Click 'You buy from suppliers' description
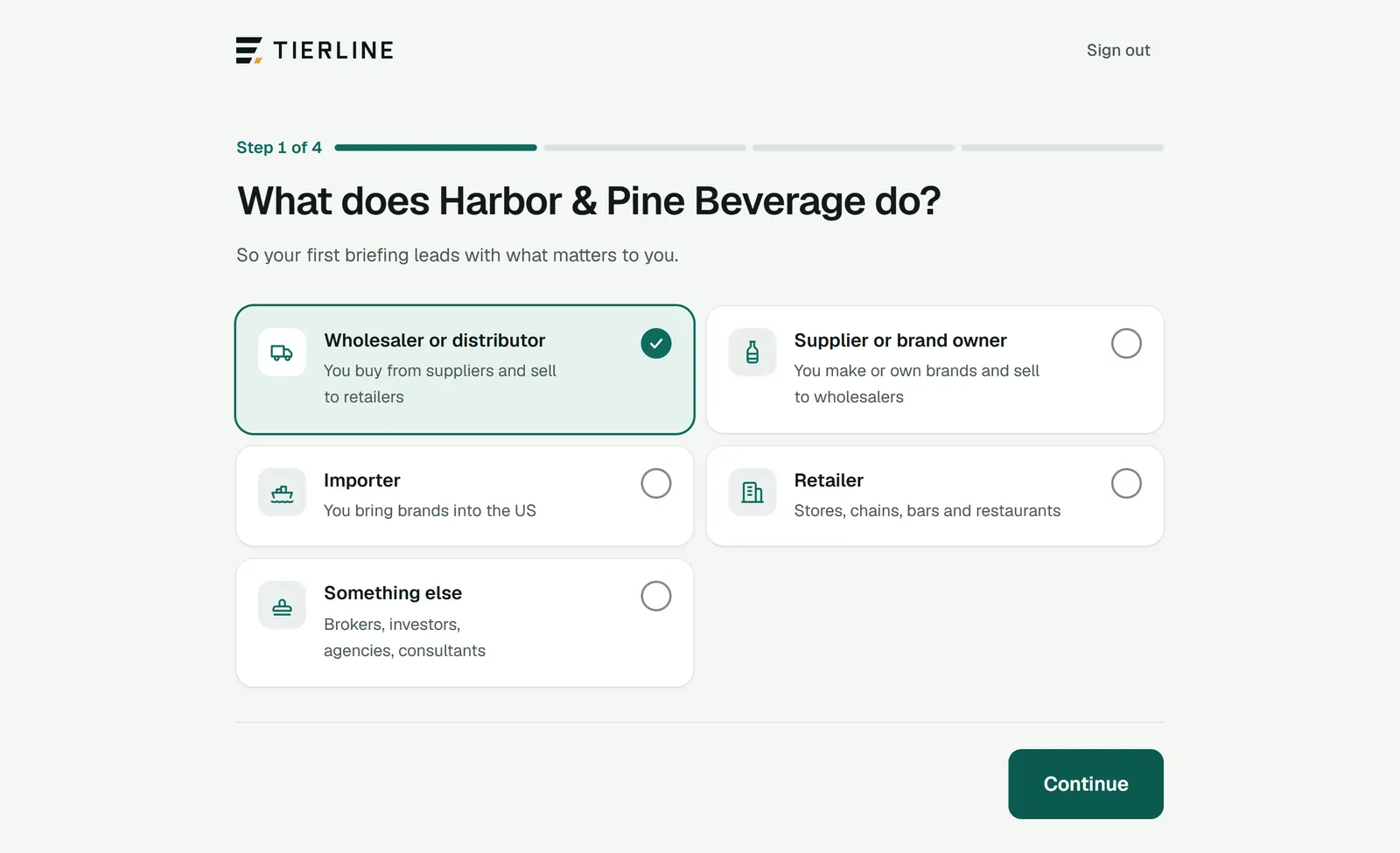Viewport: 1400px width, 853px height. pos(440,384)
